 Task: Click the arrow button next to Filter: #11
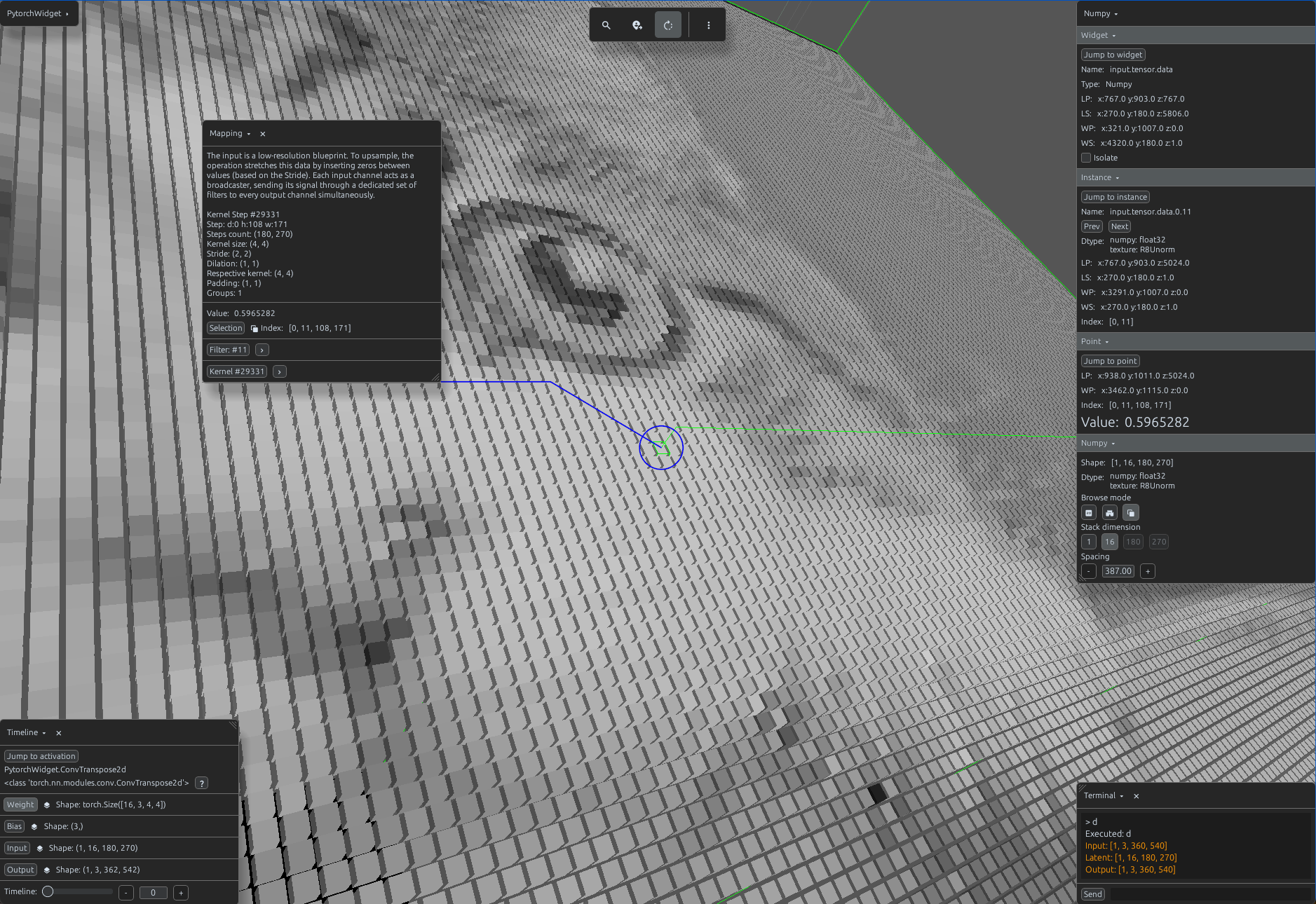click(262, 350)
